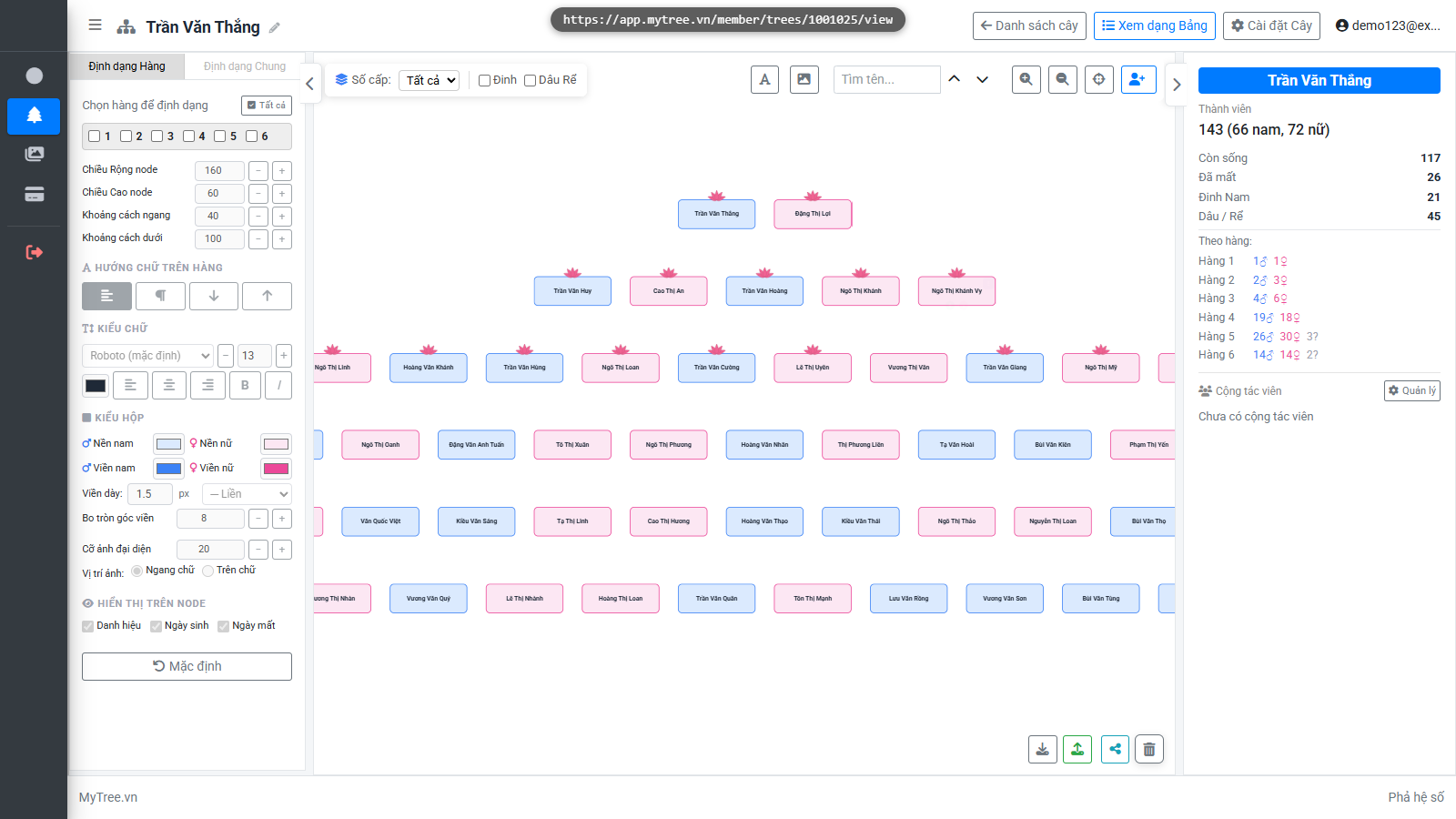Click the Viền dày thickness field

tap(149, 494)
